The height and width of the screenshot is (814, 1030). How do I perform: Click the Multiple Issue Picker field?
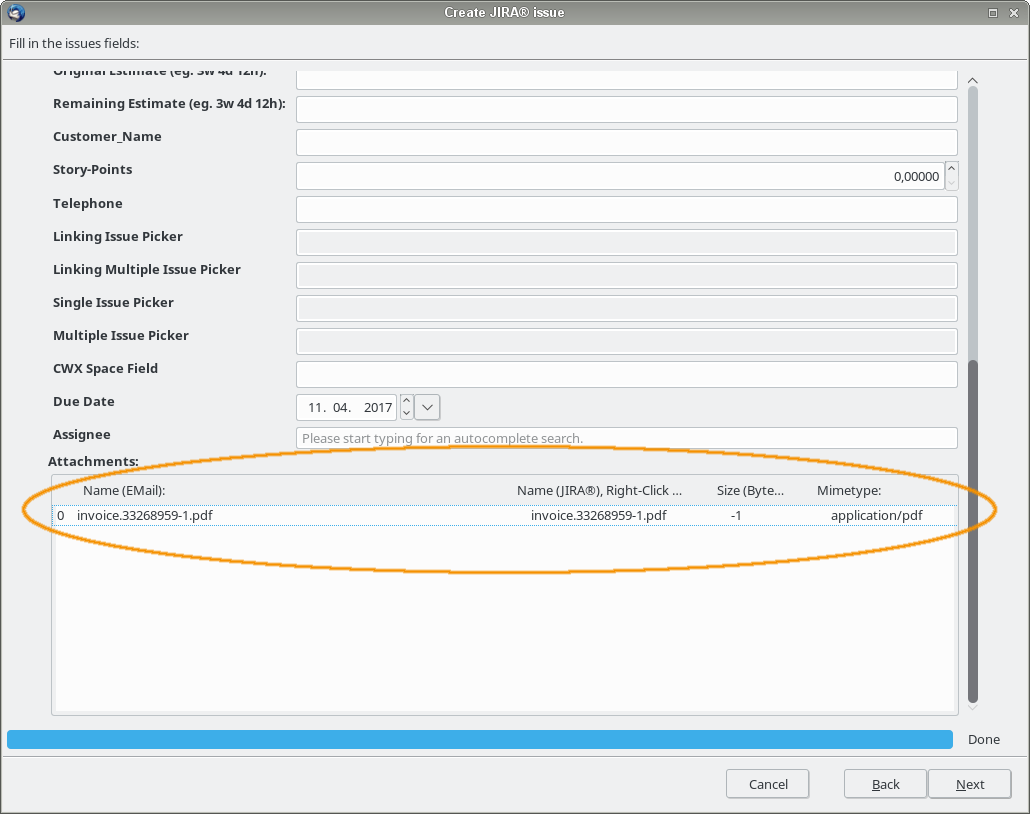tap(627, 341)
